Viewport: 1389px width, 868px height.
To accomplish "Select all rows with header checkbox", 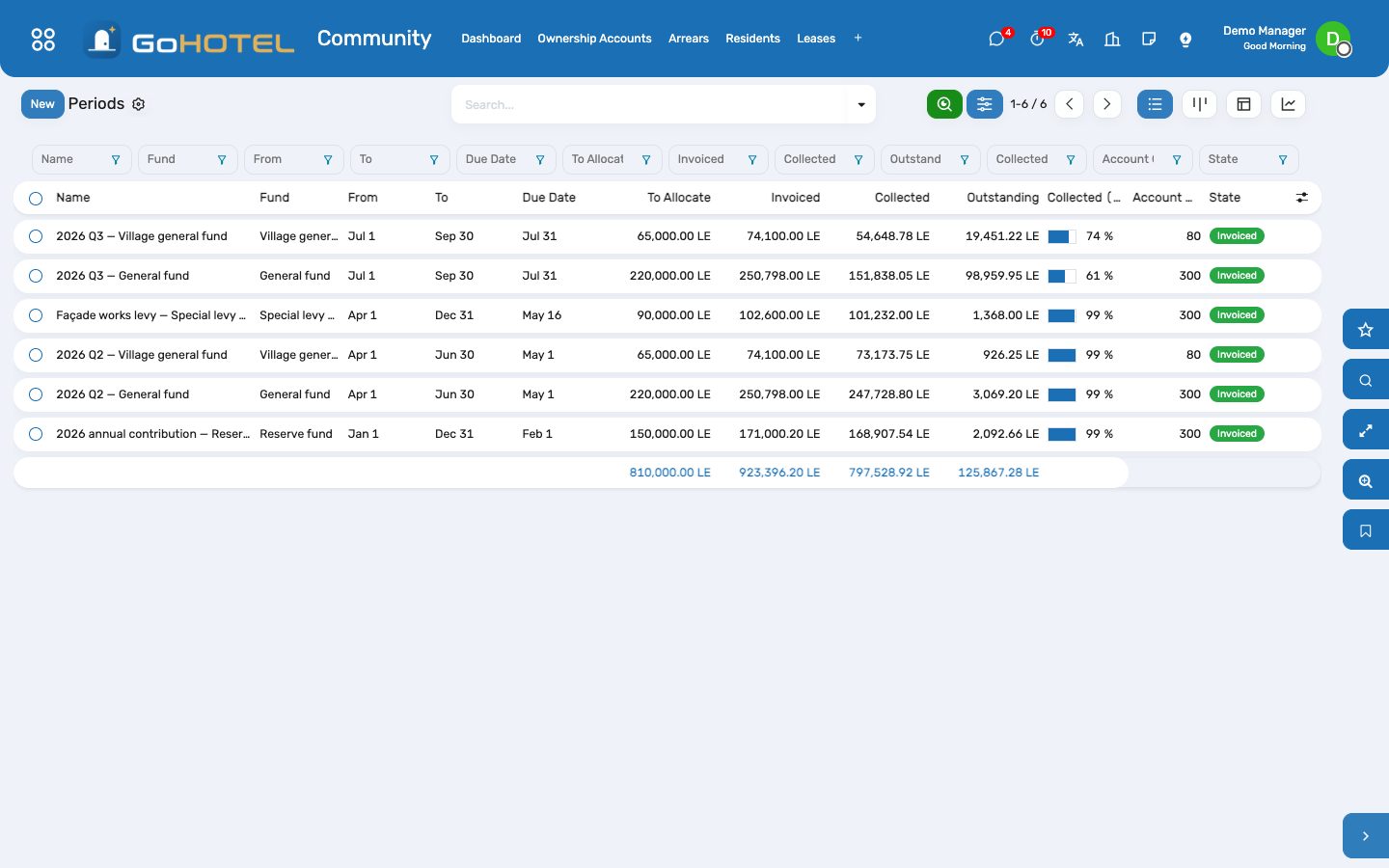I will point(36,198).
